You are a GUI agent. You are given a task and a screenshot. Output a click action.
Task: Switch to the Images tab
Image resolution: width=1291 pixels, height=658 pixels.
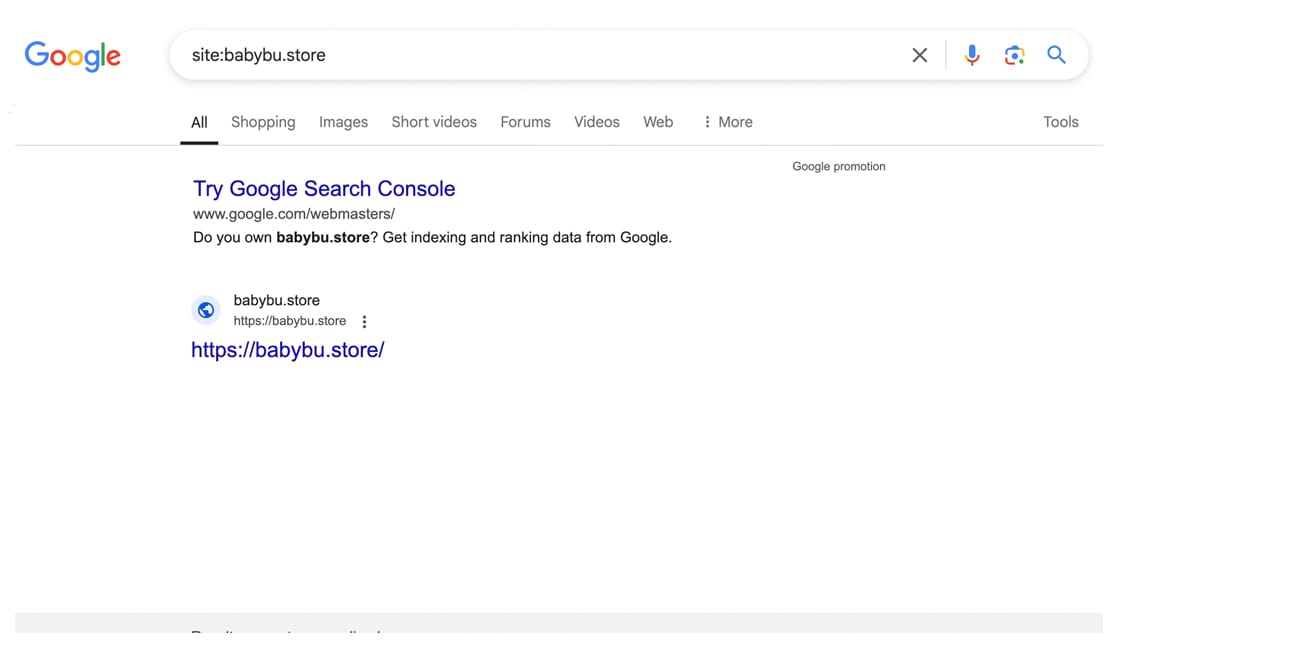(x=343, y=122)
